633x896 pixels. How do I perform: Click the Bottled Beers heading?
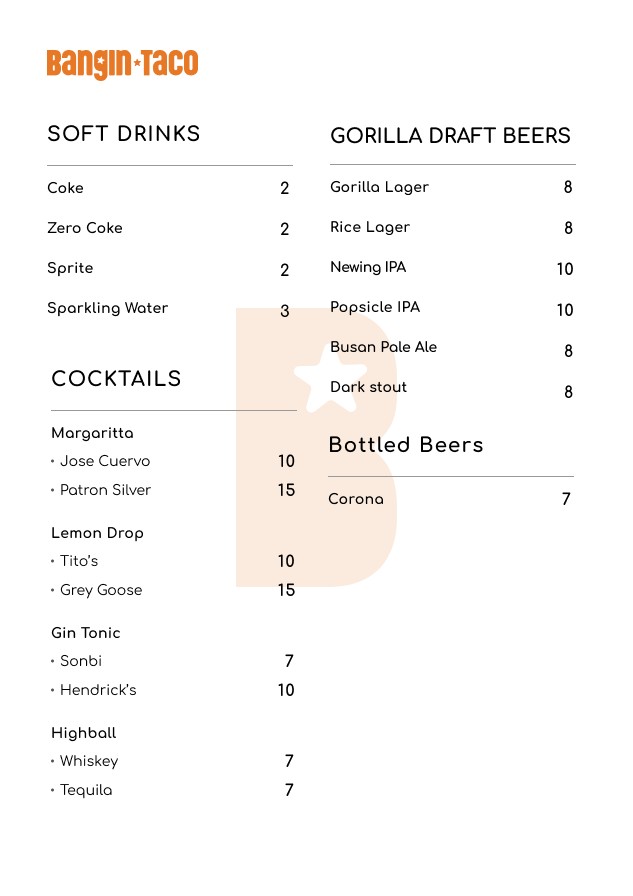406,445
